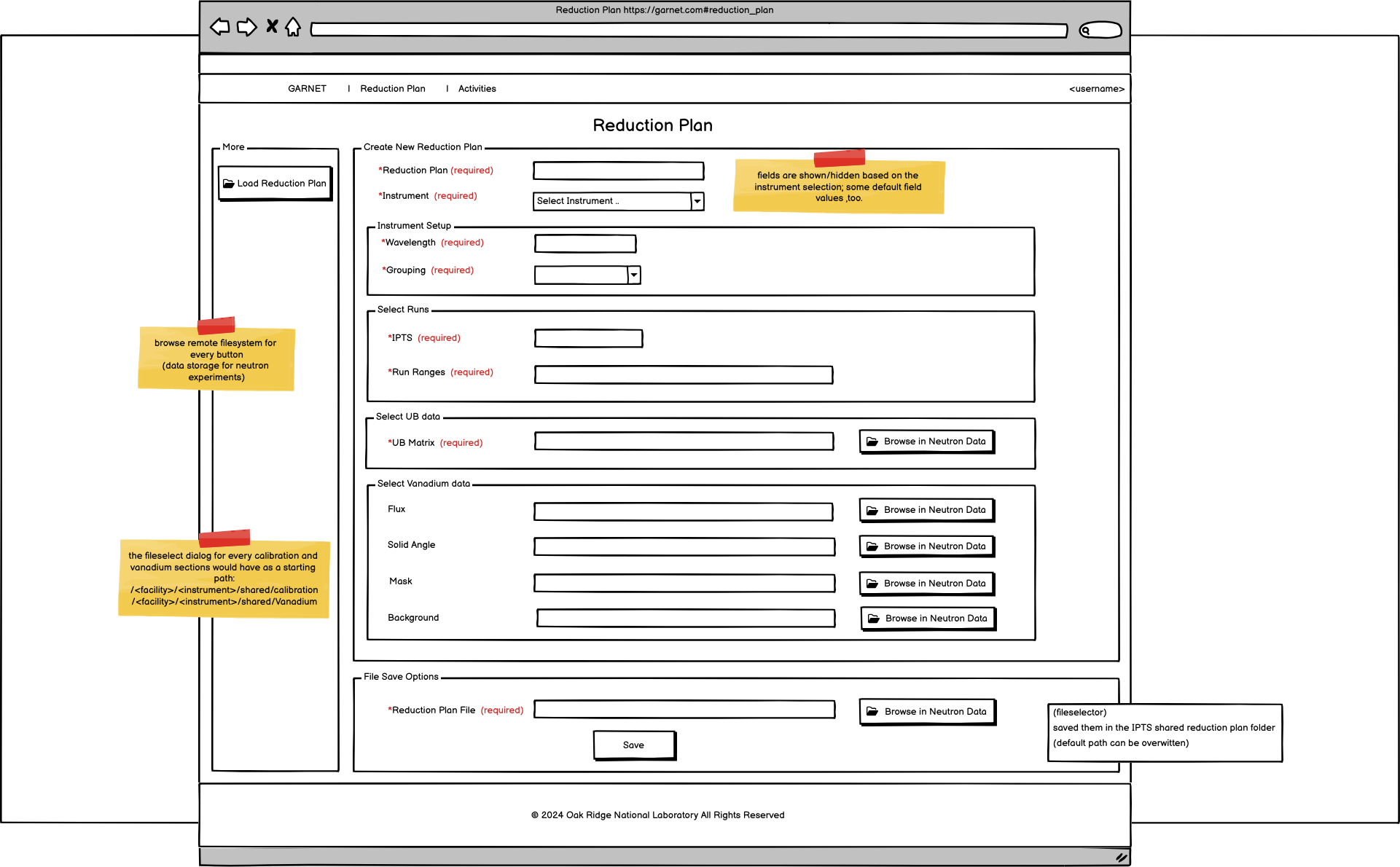Click the folder icon on Background browse button
This screenshot has height=867, width=1400.
(874, 618)
